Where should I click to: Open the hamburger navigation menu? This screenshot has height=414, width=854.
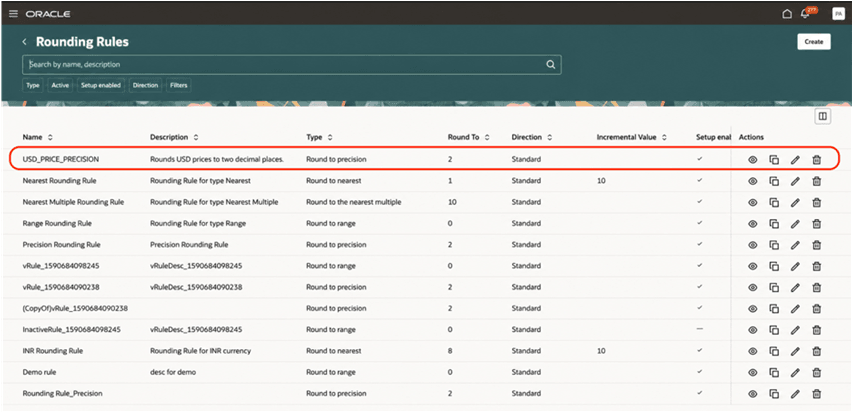click(14, 14)
